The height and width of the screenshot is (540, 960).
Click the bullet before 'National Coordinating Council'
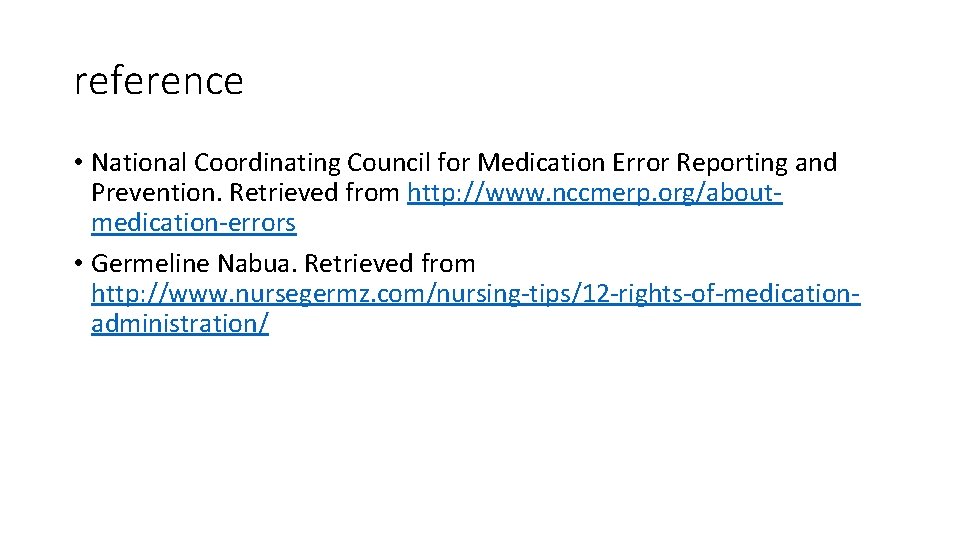78,163
